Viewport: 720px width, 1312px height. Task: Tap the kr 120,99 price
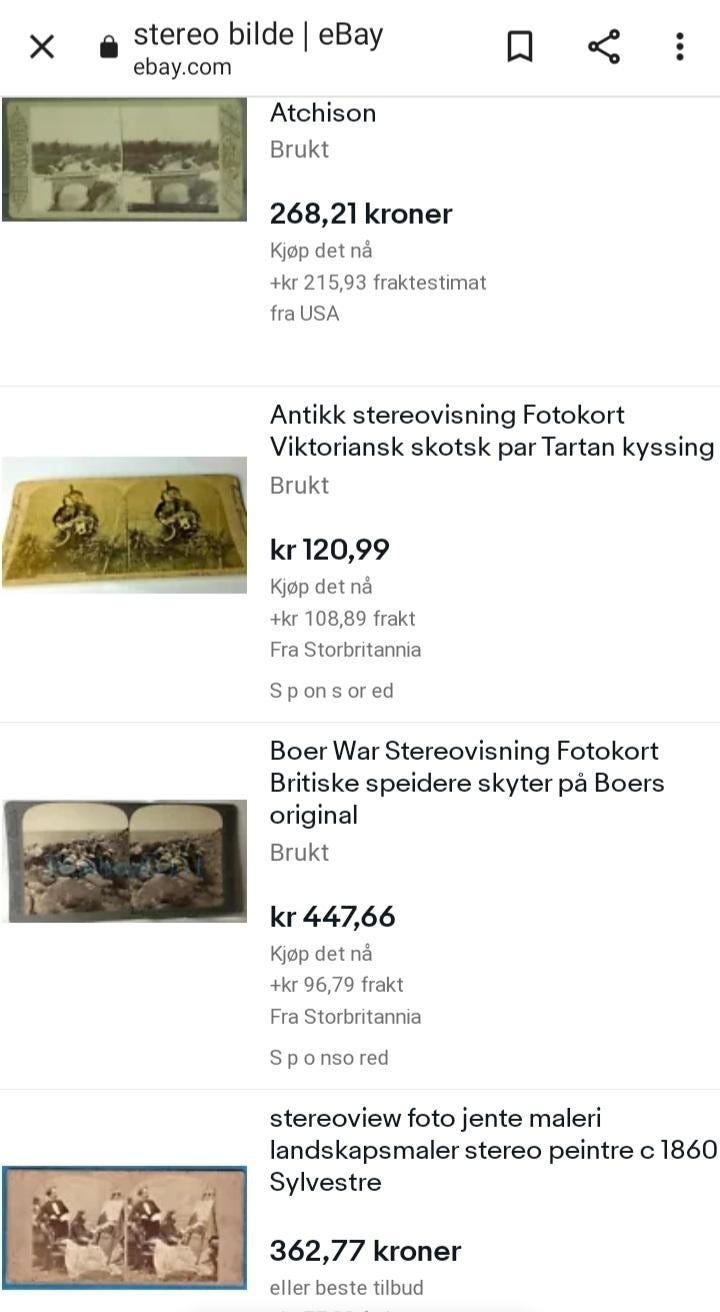pyautogui.click(x=330, y=550)
